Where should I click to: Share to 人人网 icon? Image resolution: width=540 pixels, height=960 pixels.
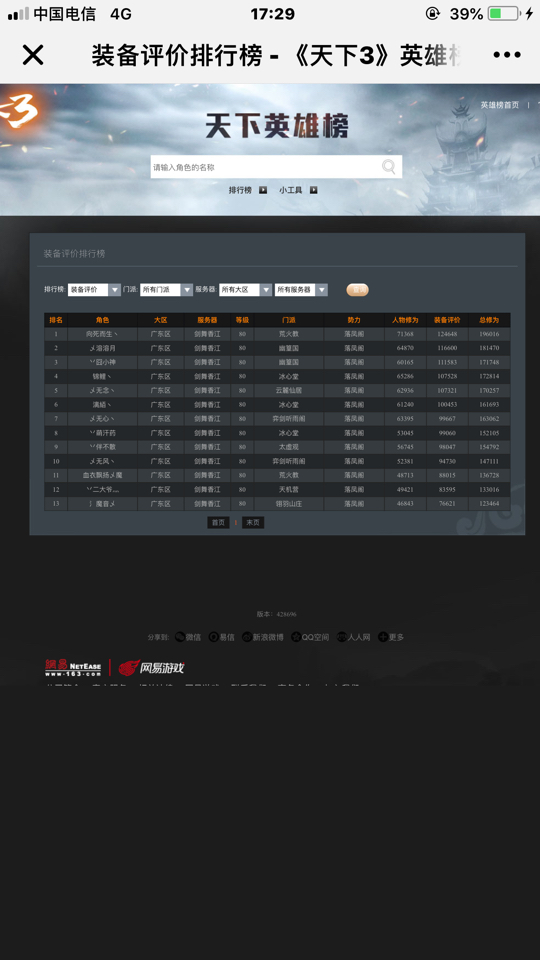tap(342, 637)
